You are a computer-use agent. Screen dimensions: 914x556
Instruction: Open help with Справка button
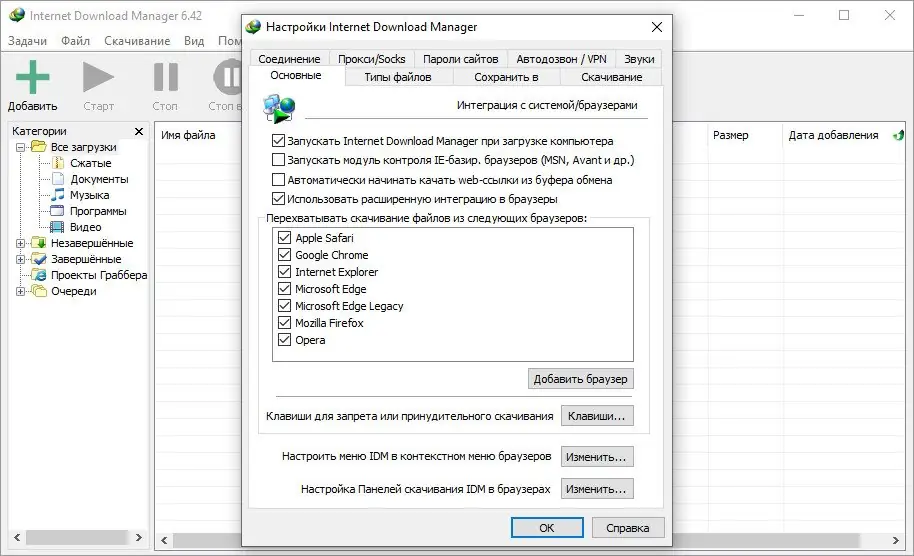click(x=628, y=527)
